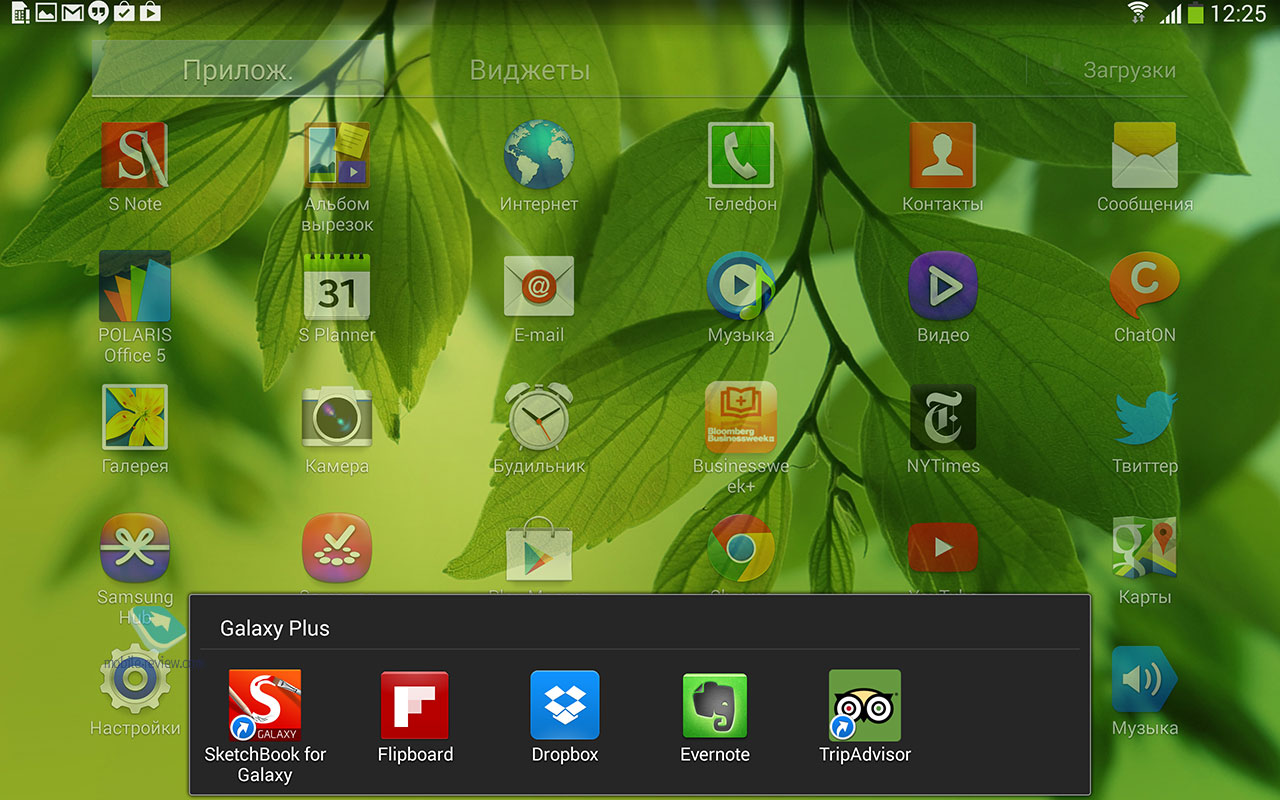Viewport: 1280px width, 800px height.
Task: Open the Карты maps app
Action: tap(1145, 548)
